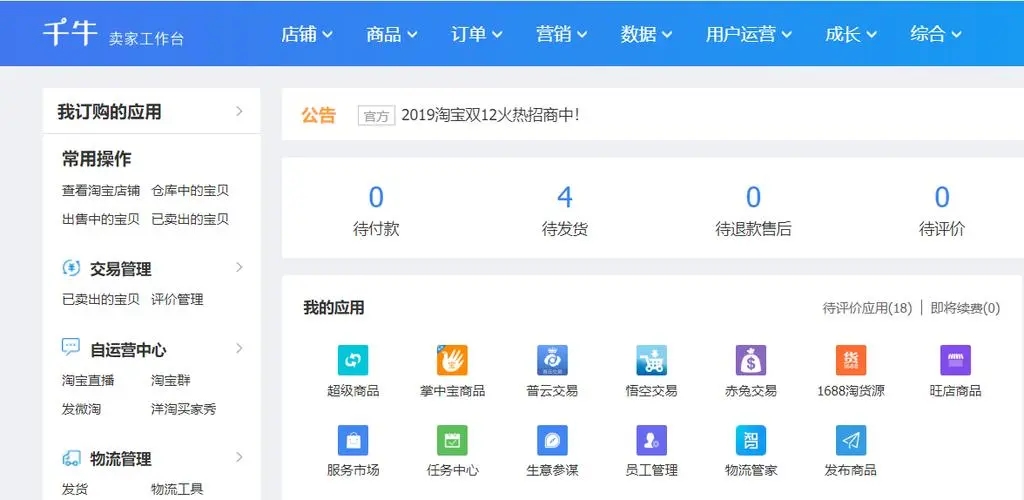The height and width of the screenshot is (500, 1024).
Task: Open the 超级商品 app icon
Action: pos(353,360)
